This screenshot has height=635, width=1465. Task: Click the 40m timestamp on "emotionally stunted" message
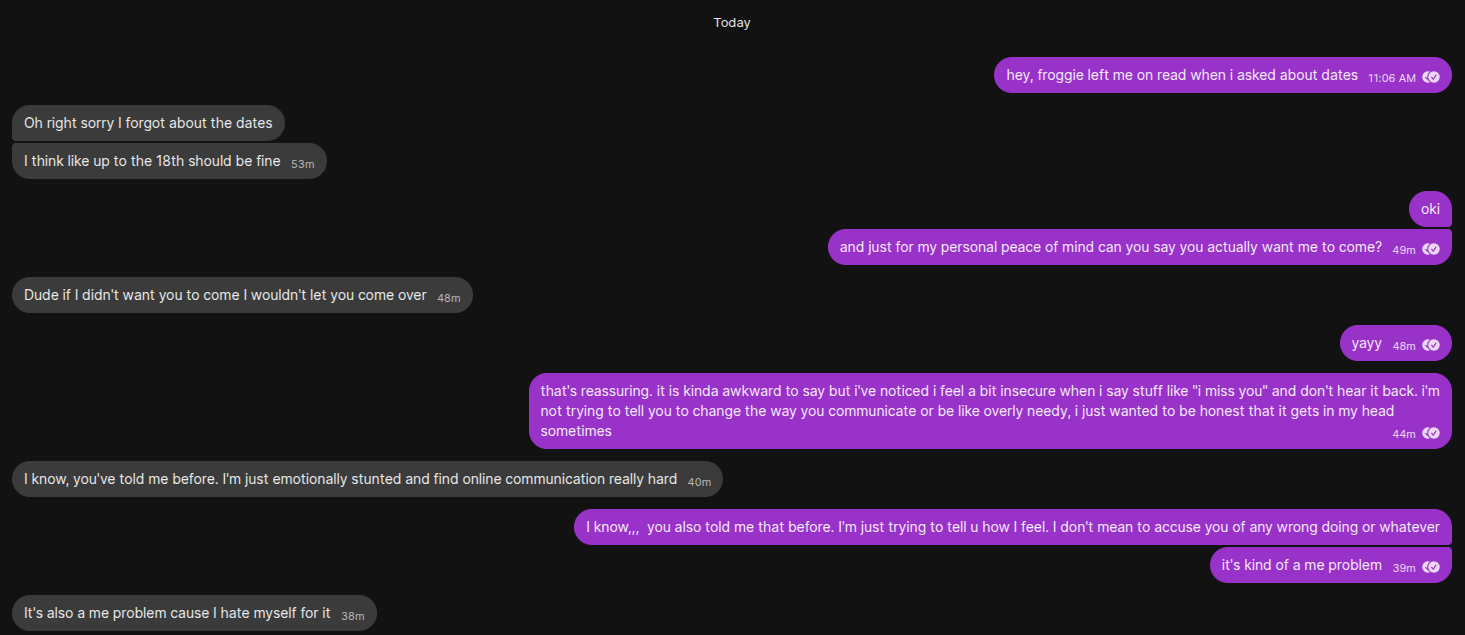point(699,481)
